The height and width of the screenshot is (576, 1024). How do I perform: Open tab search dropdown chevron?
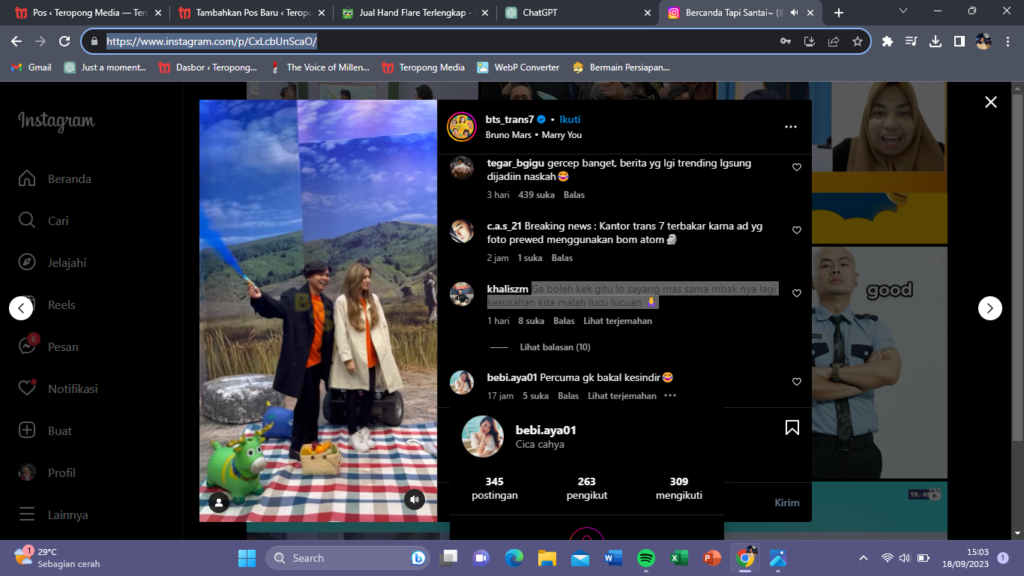coord(903,11)
